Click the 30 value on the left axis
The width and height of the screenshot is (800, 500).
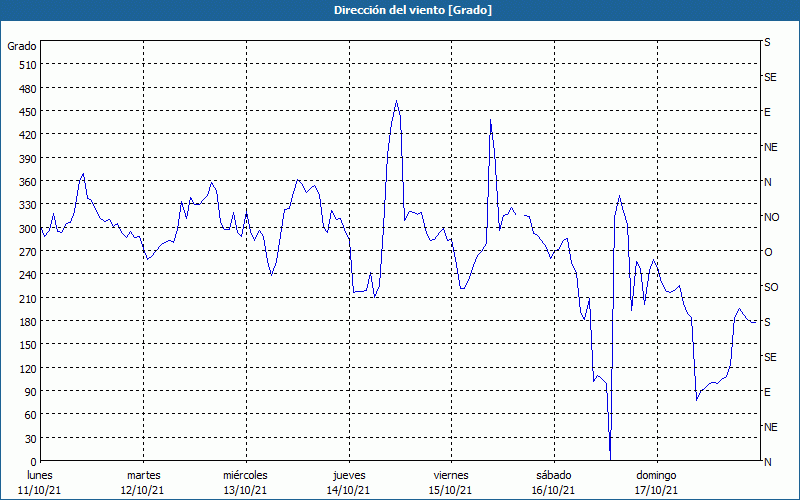point(31,439)
